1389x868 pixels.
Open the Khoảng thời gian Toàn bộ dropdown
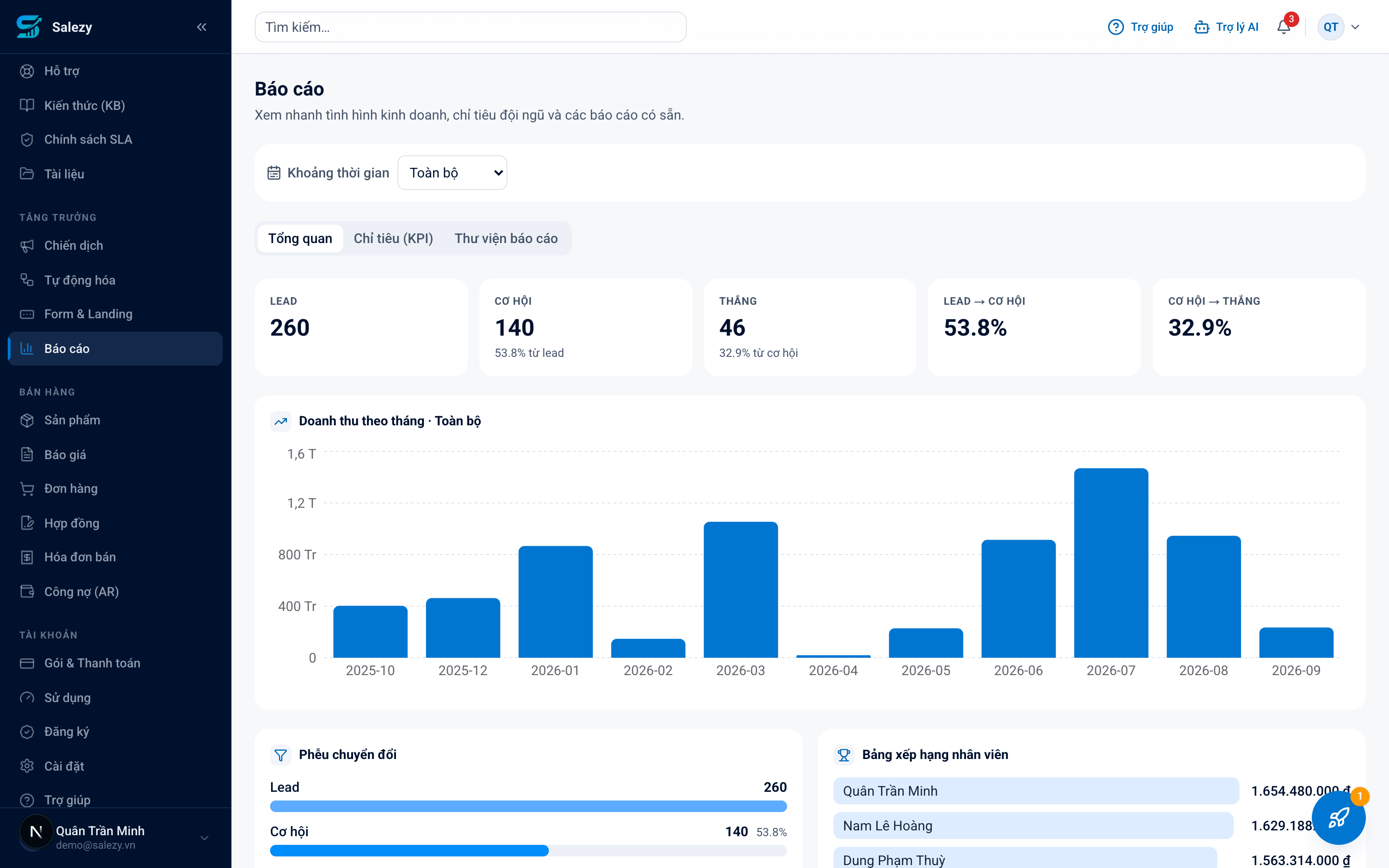[452, 173]
